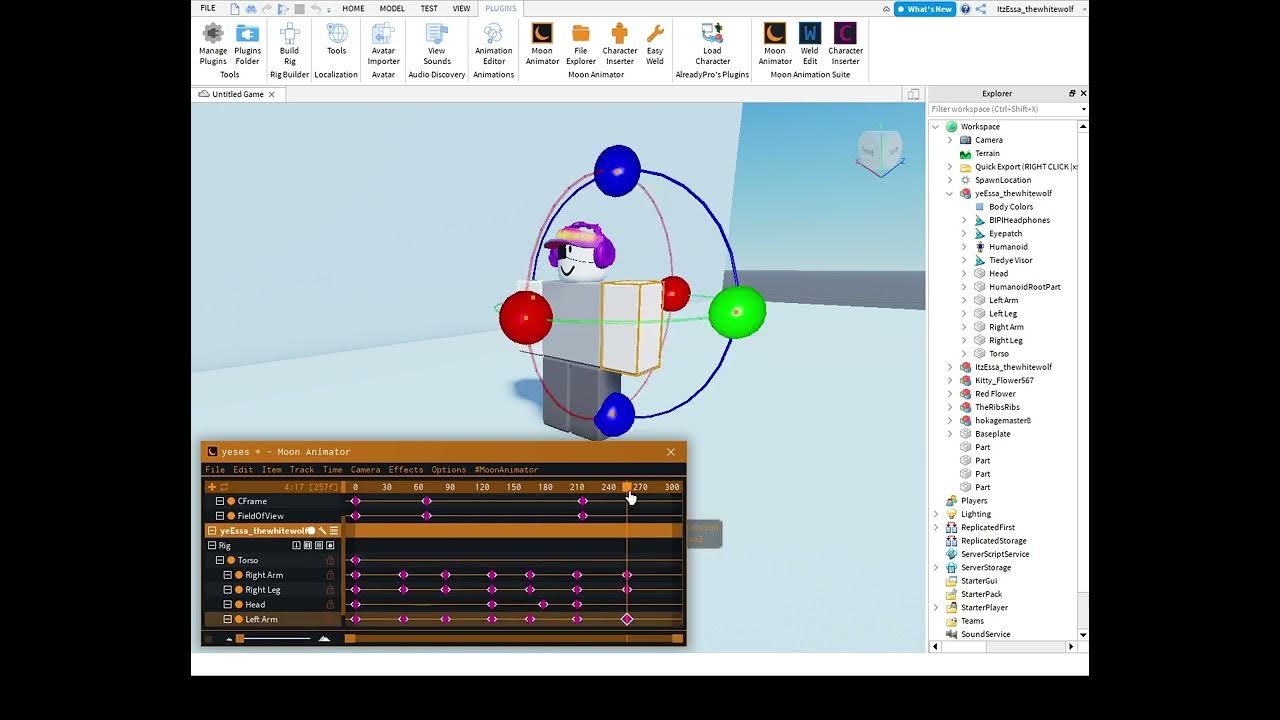The width and height of the screenshot is (1280, 720).
Task: Collapse yeEssa_thewhitewolf track in Moon Animator
Action: 212,531
